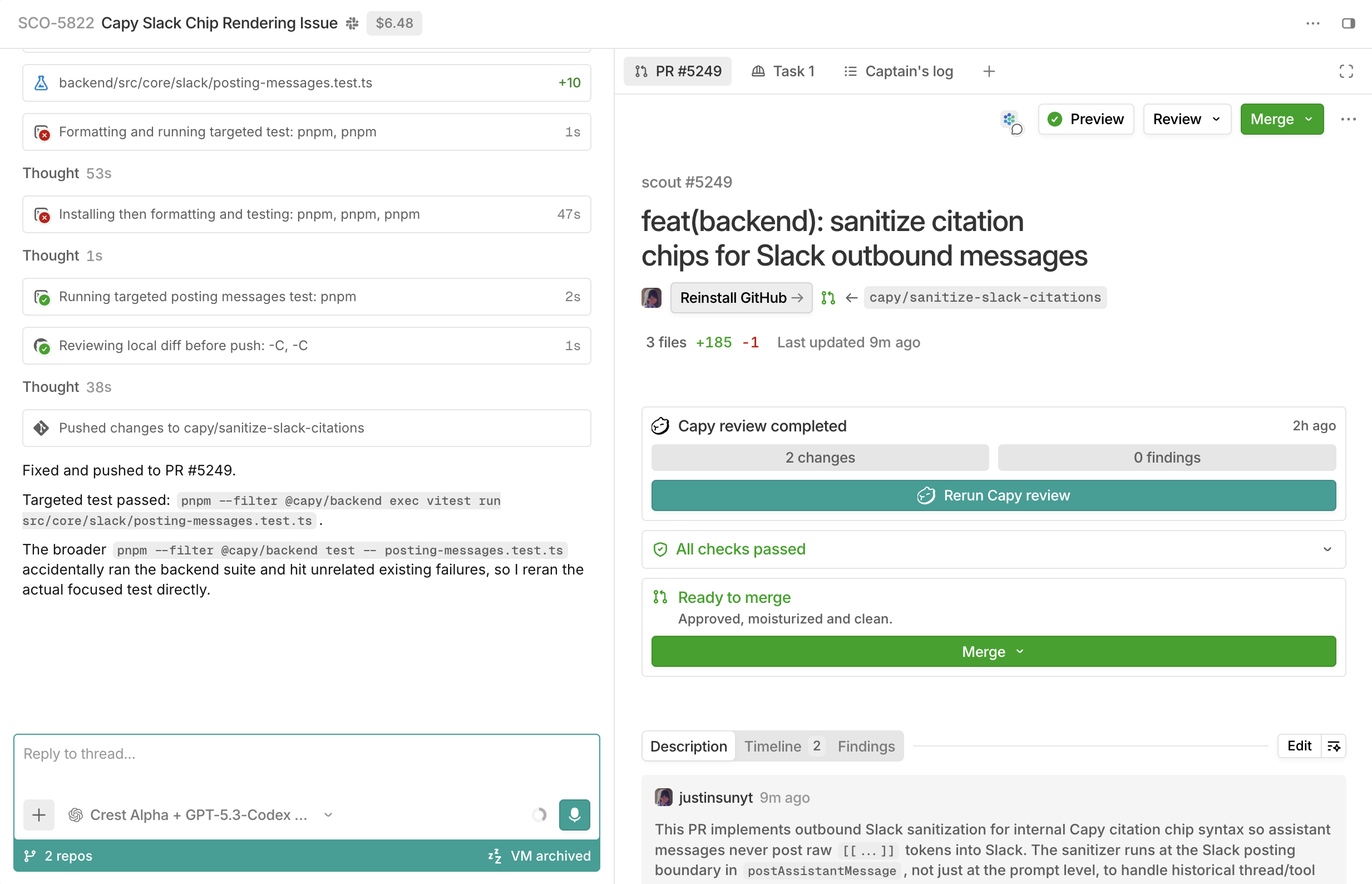The height and width of the screenshot is (884, 1372).
Task: Click the sleep icon beside VM archived
Action: tap(494, 856)
